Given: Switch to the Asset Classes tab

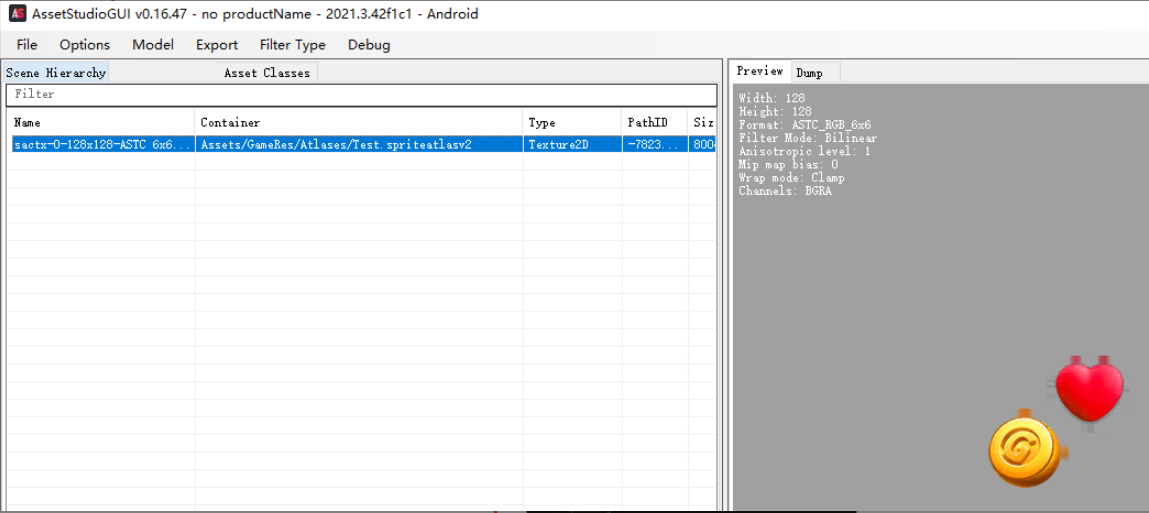Looking at the screenshot, I should point(267,73).
